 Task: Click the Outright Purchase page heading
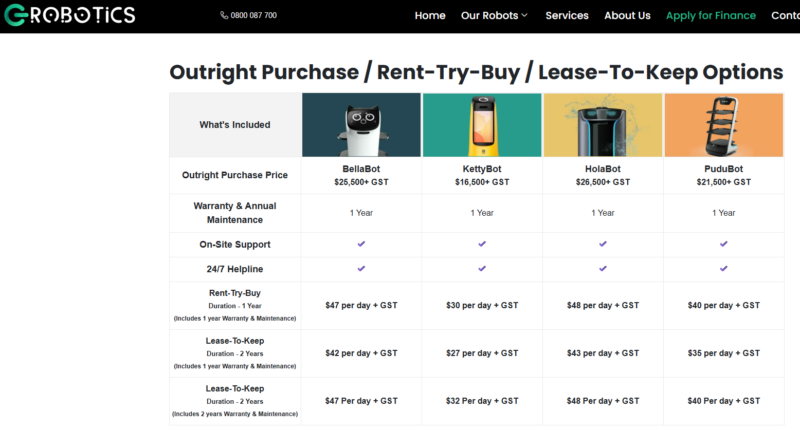(476, 72)
